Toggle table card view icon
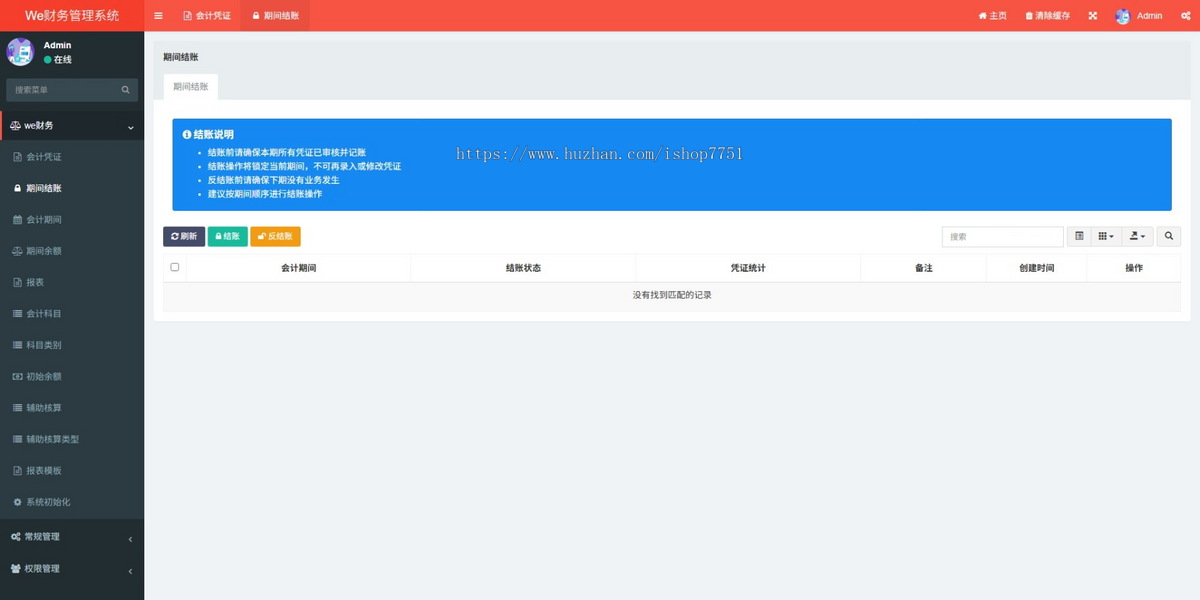The width and height of the screenshot is (1200, 600). [1079, 237]
